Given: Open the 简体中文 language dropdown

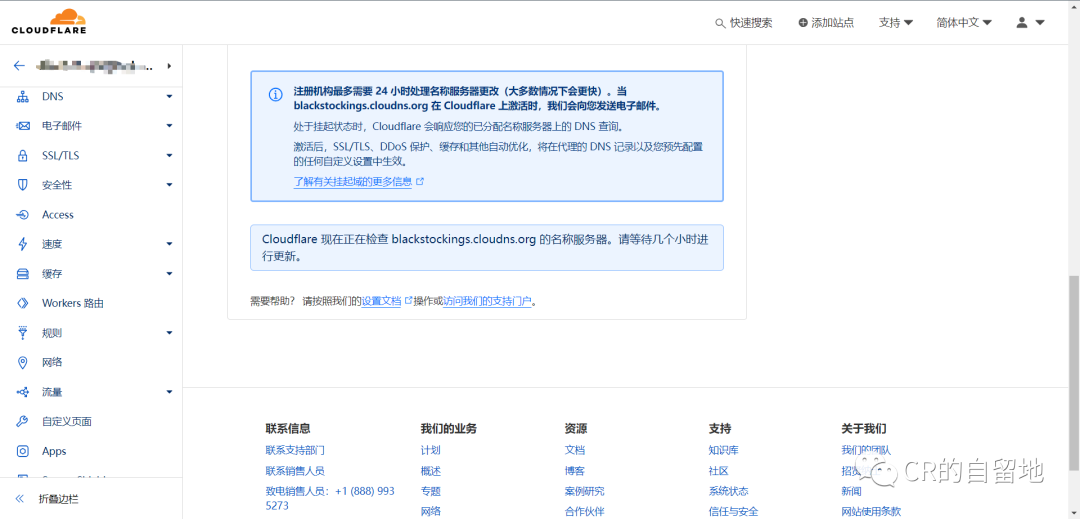Looking at the screenshot, I should point(963,22).
